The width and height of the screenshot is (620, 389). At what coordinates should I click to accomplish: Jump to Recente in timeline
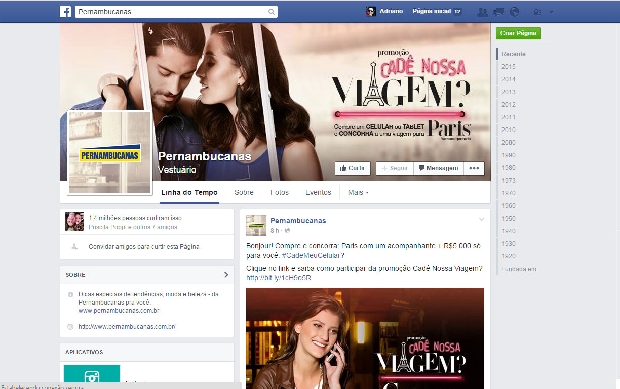click(x=513, y=54)
